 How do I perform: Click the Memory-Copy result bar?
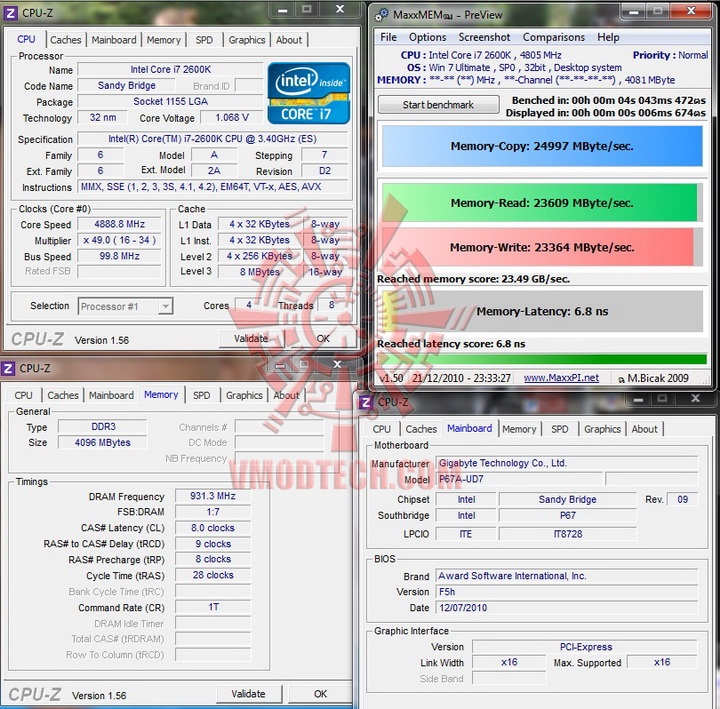pos(542,146)
